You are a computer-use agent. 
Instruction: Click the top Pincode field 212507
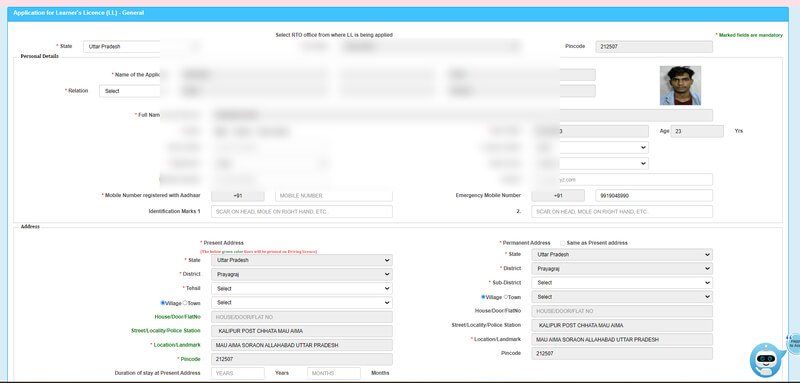(x=654, y=47)
